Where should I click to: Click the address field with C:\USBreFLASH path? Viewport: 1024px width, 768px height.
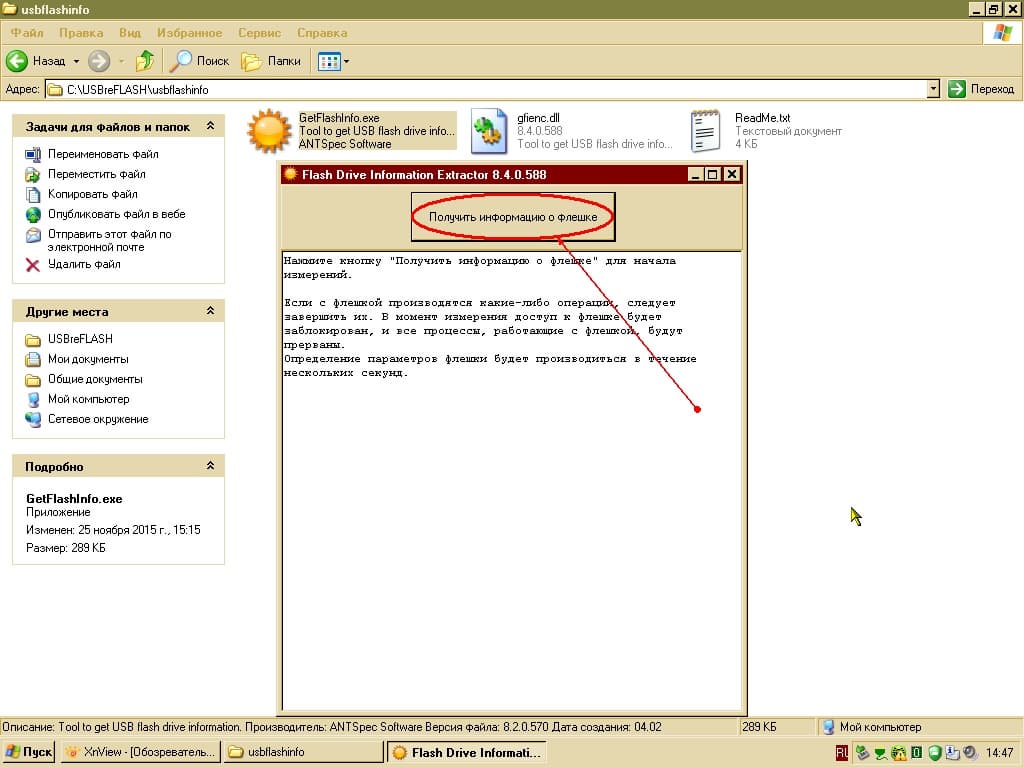point(487,89)
